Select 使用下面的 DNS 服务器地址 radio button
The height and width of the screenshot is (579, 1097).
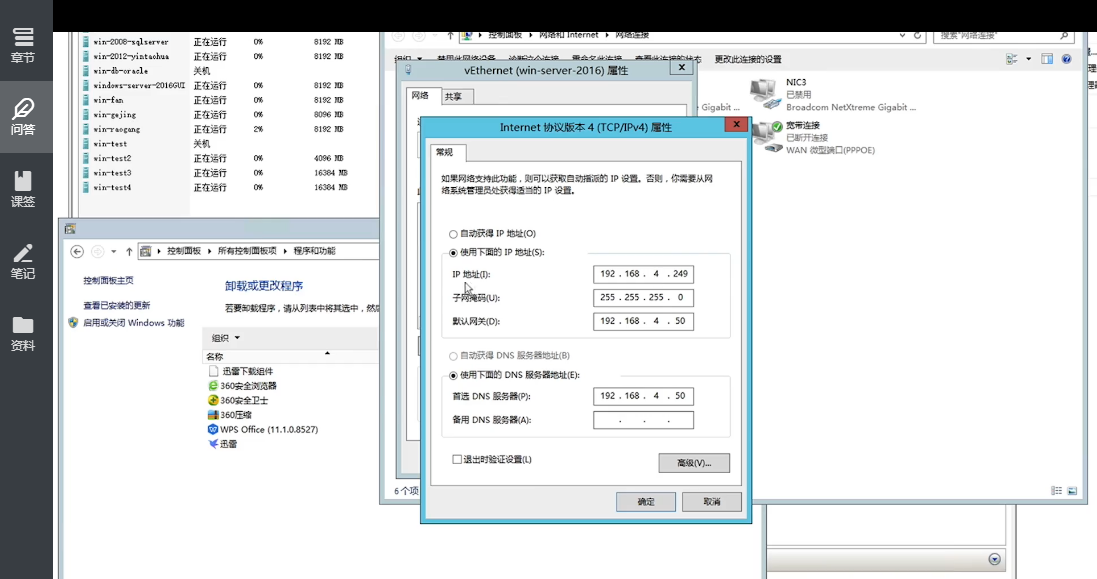[453, 376]
